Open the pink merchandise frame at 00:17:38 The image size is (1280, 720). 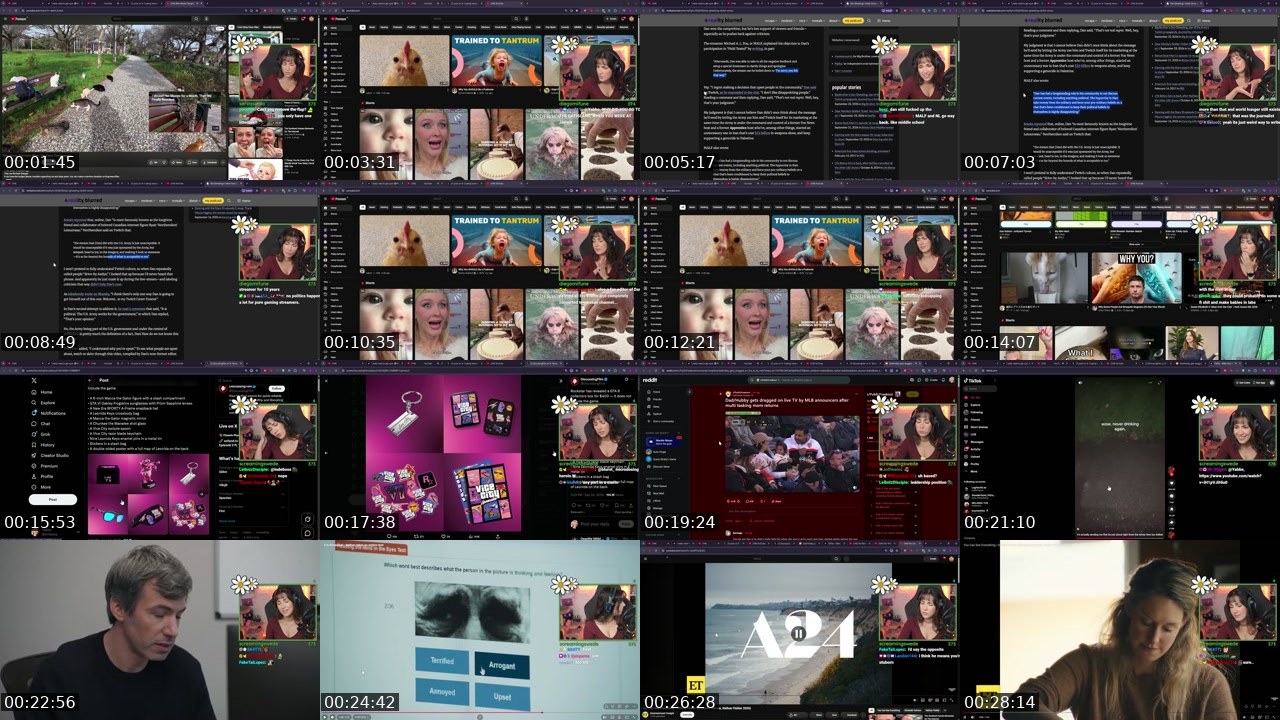[480, 450]
